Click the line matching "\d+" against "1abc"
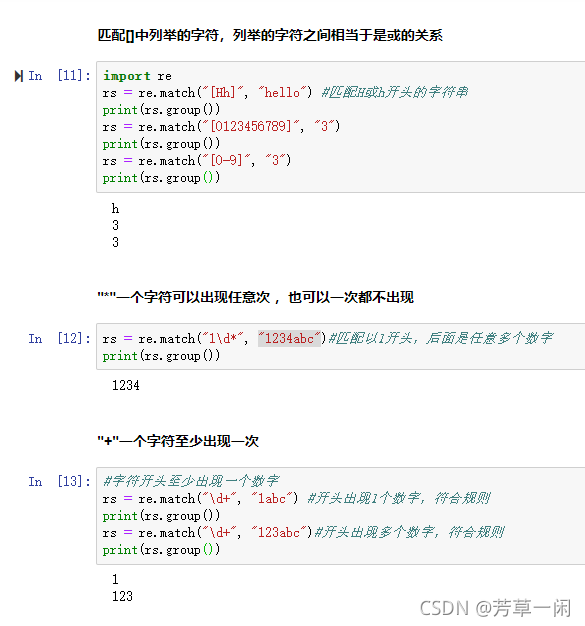The image size is (585, 626). (x=296, y=498)
